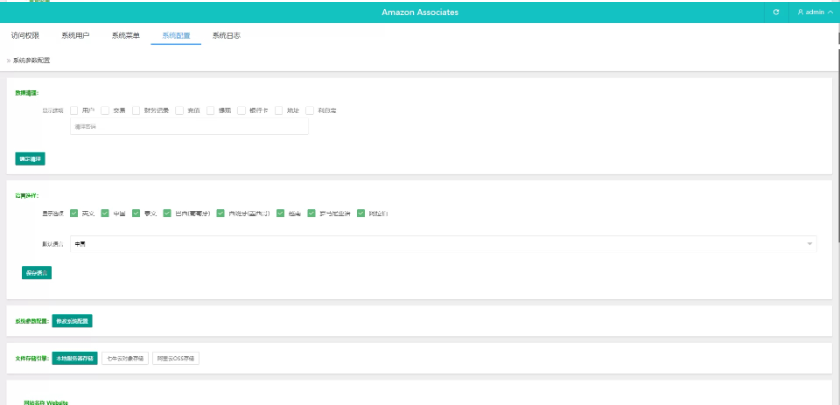
Task: Uncheck the 阿拉伯 language checkbox
Action: [x=361, y=213]
